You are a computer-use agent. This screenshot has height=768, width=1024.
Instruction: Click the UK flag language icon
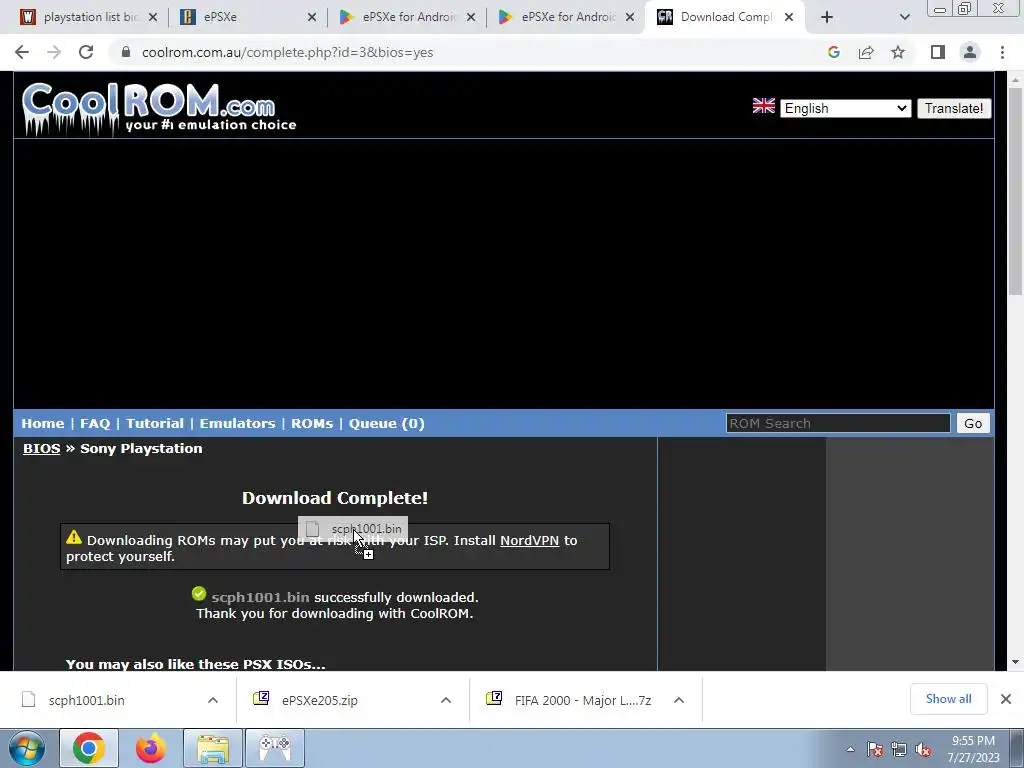(x=763, y=106)
